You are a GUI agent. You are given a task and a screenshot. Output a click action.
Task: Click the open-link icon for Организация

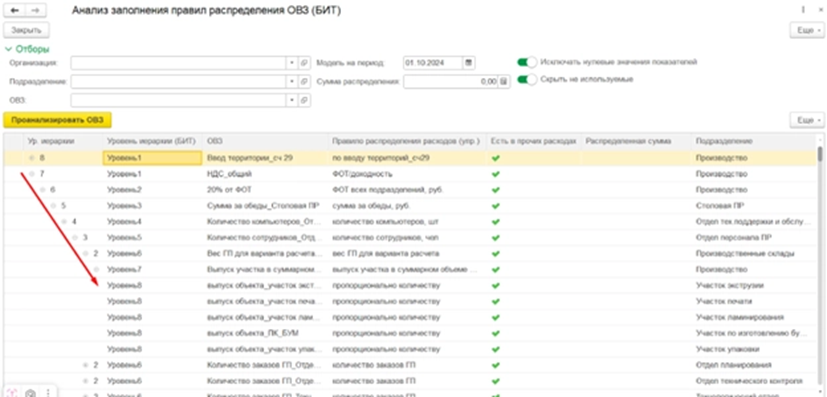click(304, 63)
